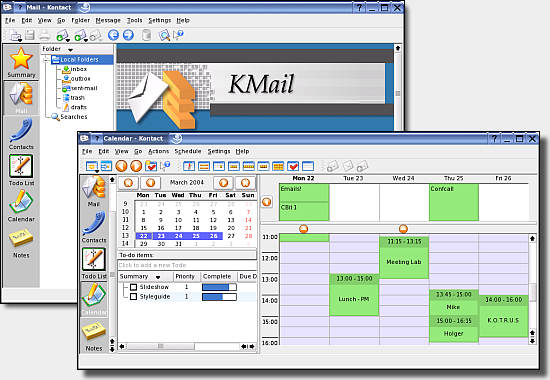This screenshot has height=380, width=550.
Task: Click the Slideshow completion progress bar
Action: tap(219, 287)
